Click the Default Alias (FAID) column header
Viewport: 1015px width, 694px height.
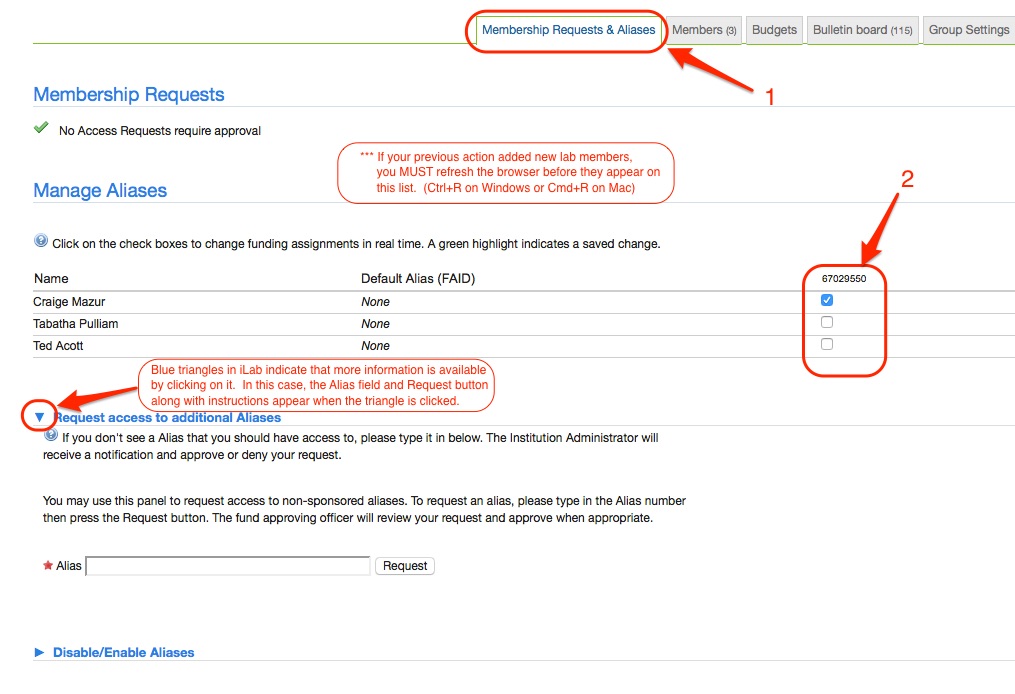pos(418,279)
